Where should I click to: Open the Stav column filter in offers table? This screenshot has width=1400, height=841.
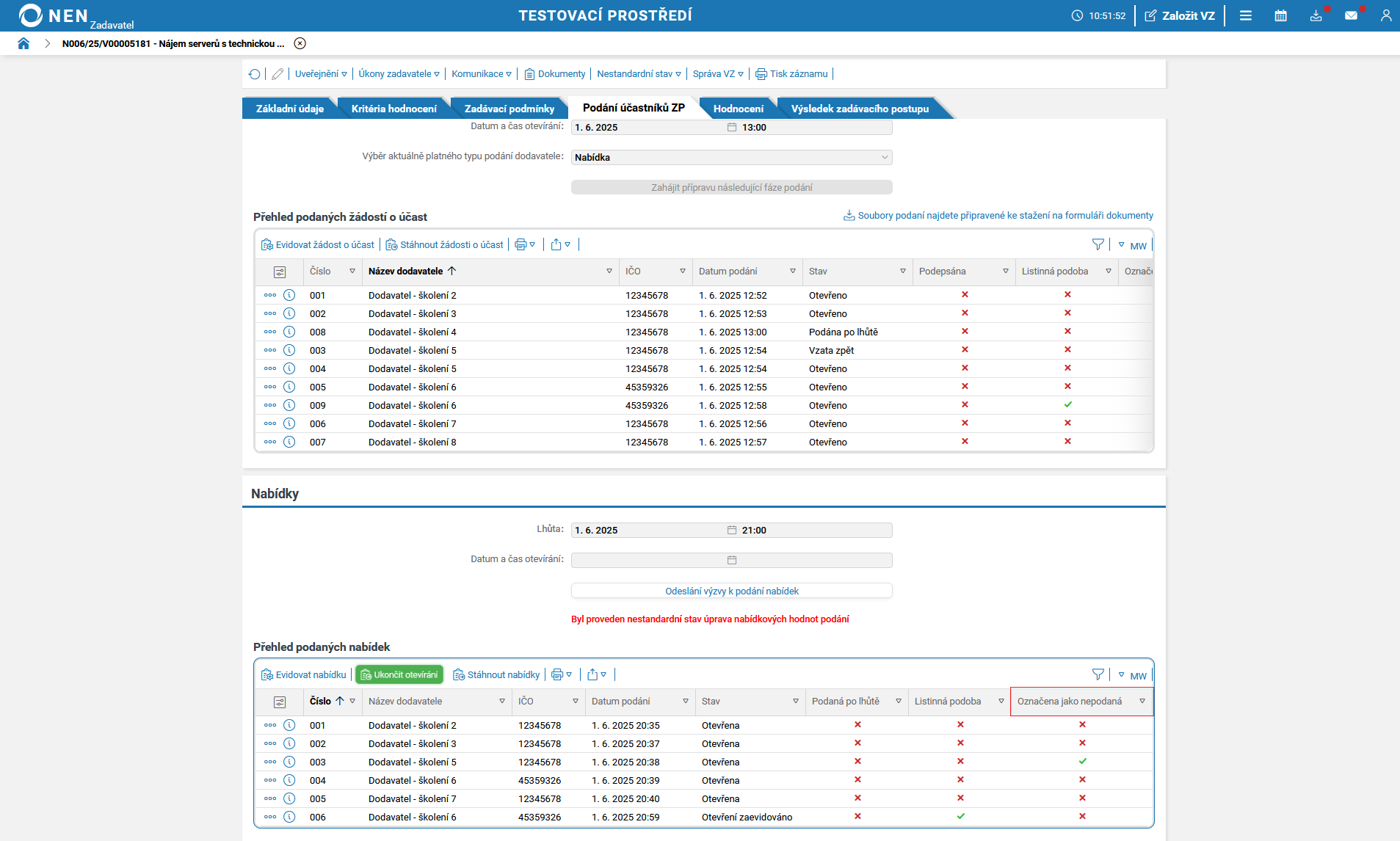point(795,702)
